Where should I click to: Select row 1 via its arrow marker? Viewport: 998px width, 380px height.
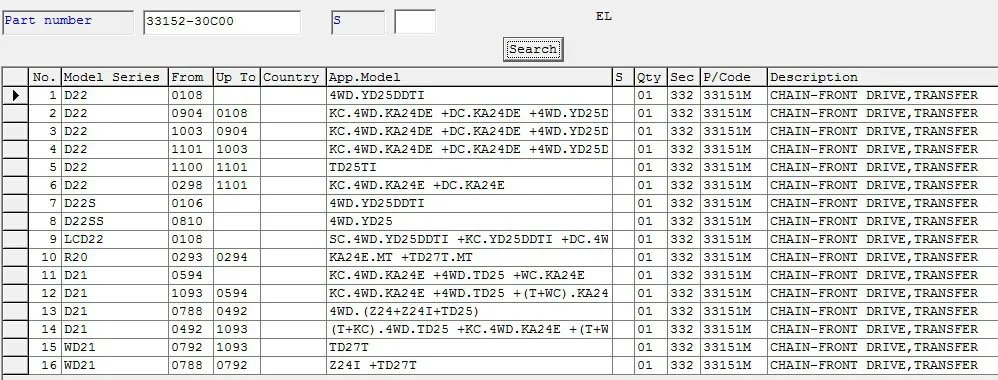coord(15,95)
